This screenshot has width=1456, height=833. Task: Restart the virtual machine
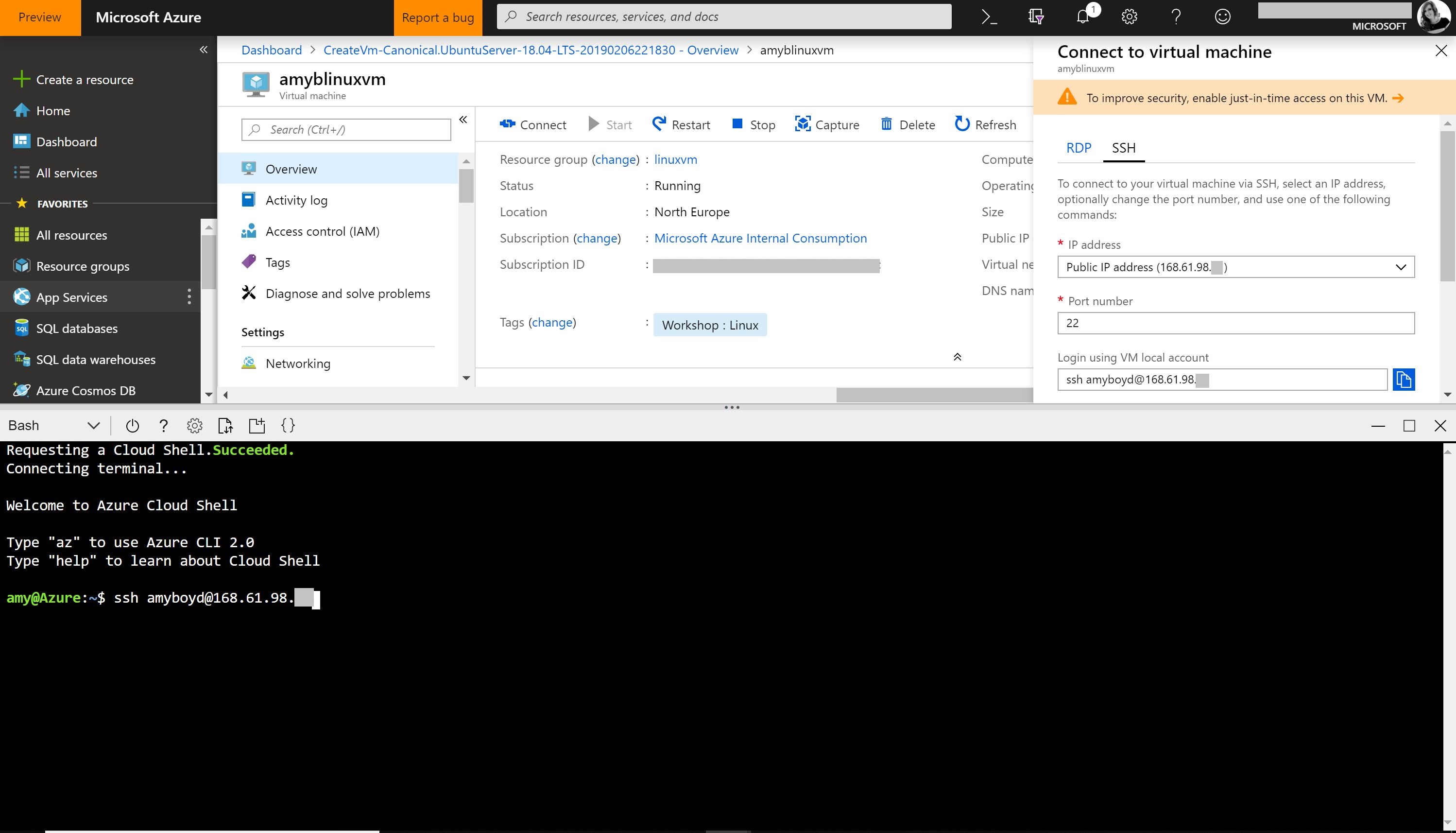(681, 124)
